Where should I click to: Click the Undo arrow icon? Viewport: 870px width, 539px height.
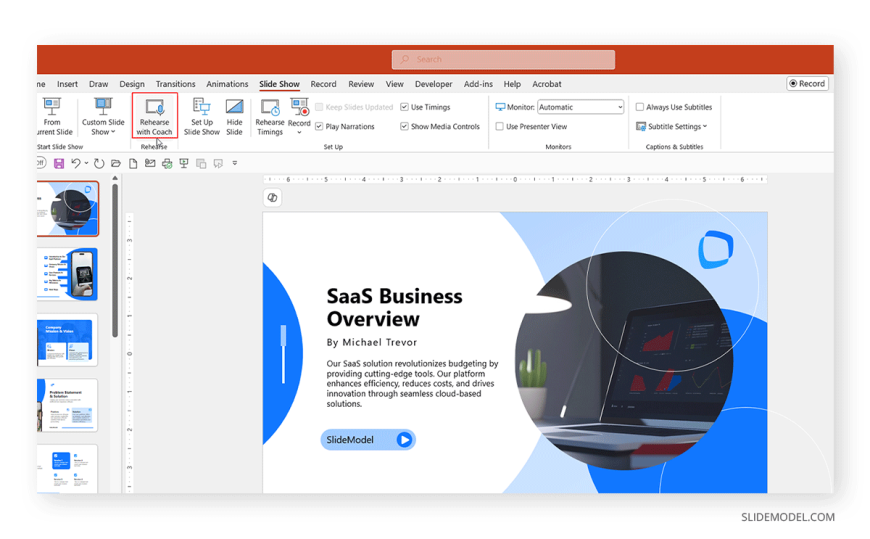point(76,163)
